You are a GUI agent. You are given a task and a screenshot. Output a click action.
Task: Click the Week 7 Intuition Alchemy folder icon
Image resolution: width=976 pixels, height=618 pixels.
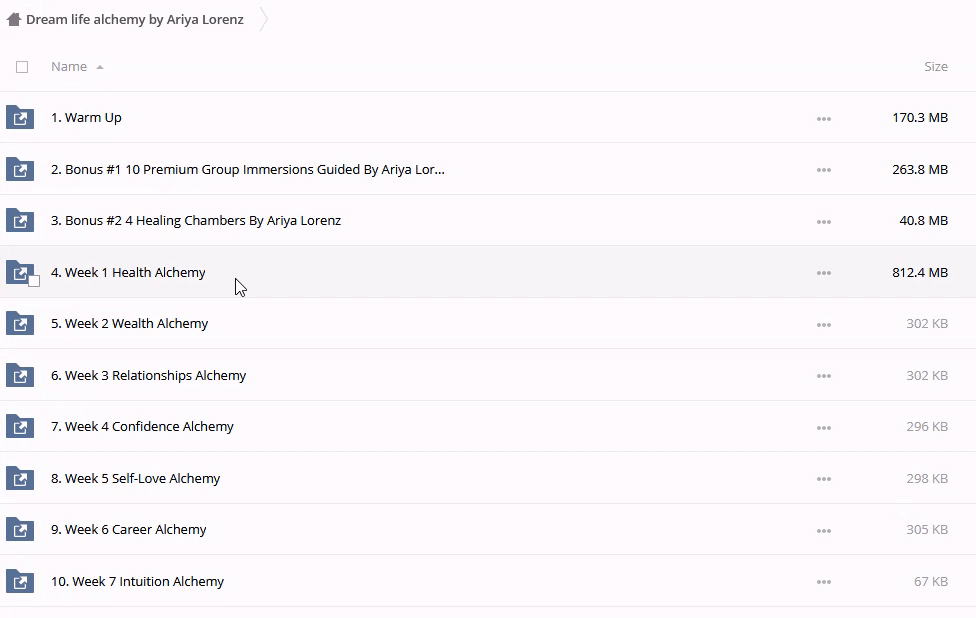(x=20, y=582)
